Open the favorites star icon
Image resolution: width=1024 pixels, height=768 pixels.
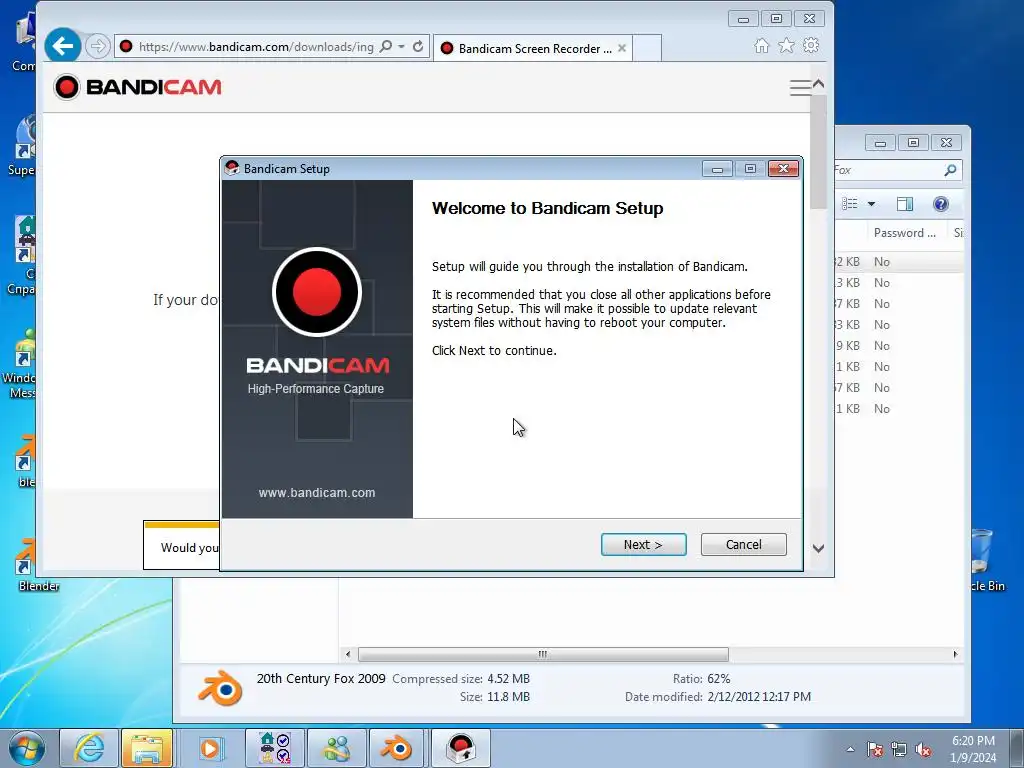point(786,46)
